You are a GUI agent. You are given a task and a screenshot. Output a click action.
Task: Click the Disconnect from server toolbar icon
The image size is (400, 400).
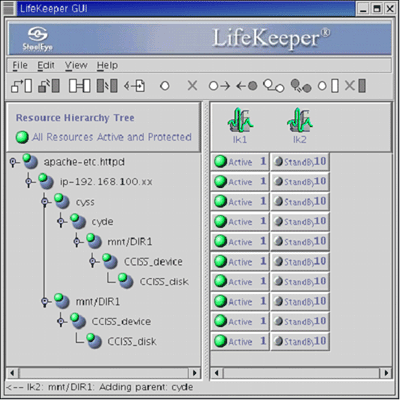coord(49,86)
